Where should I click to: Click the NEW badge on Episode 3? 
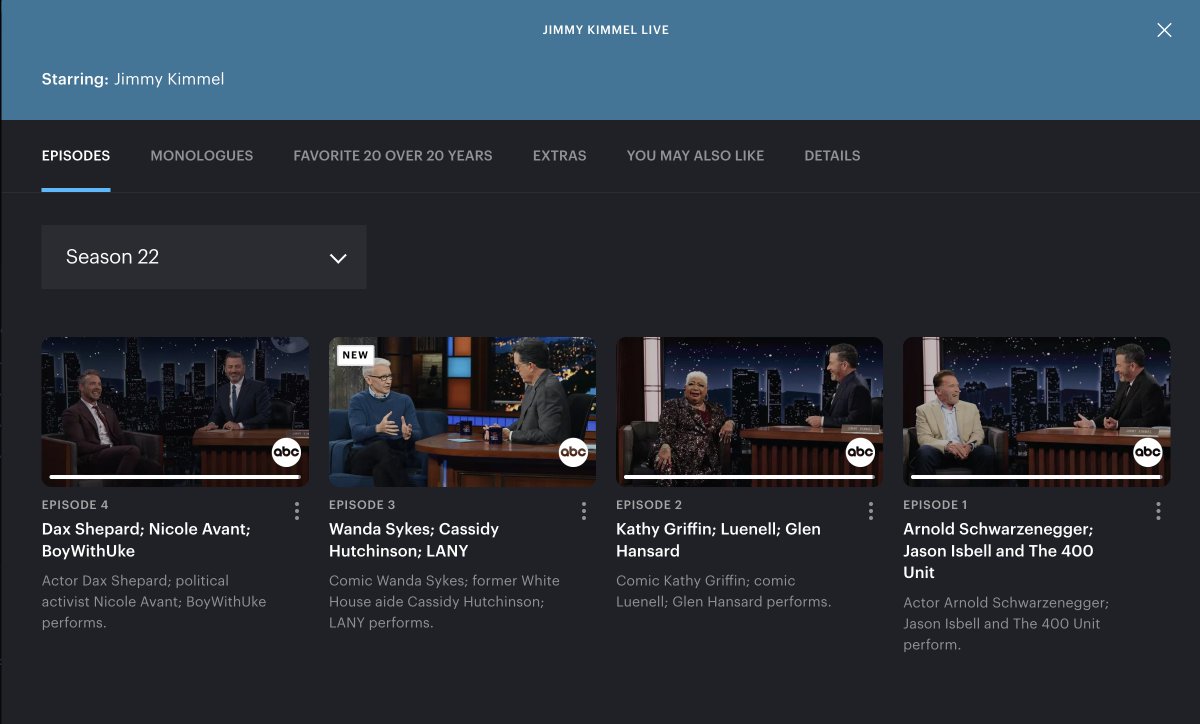click(x=355, y=354)
